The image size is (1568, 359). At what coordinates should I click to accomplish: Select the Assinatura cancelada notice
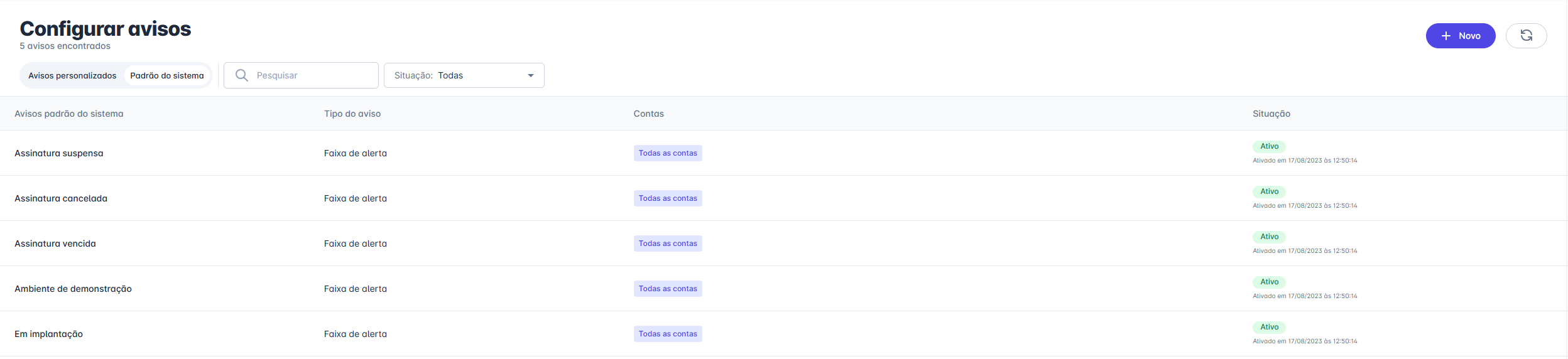(61, 198)
